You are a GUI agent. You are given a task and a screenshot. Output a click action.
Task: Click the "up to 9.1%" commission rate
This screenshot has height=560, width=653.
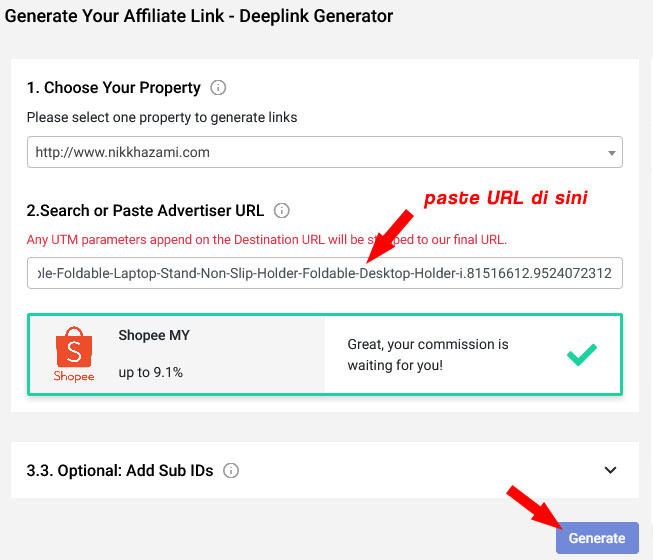pos(150,372)
